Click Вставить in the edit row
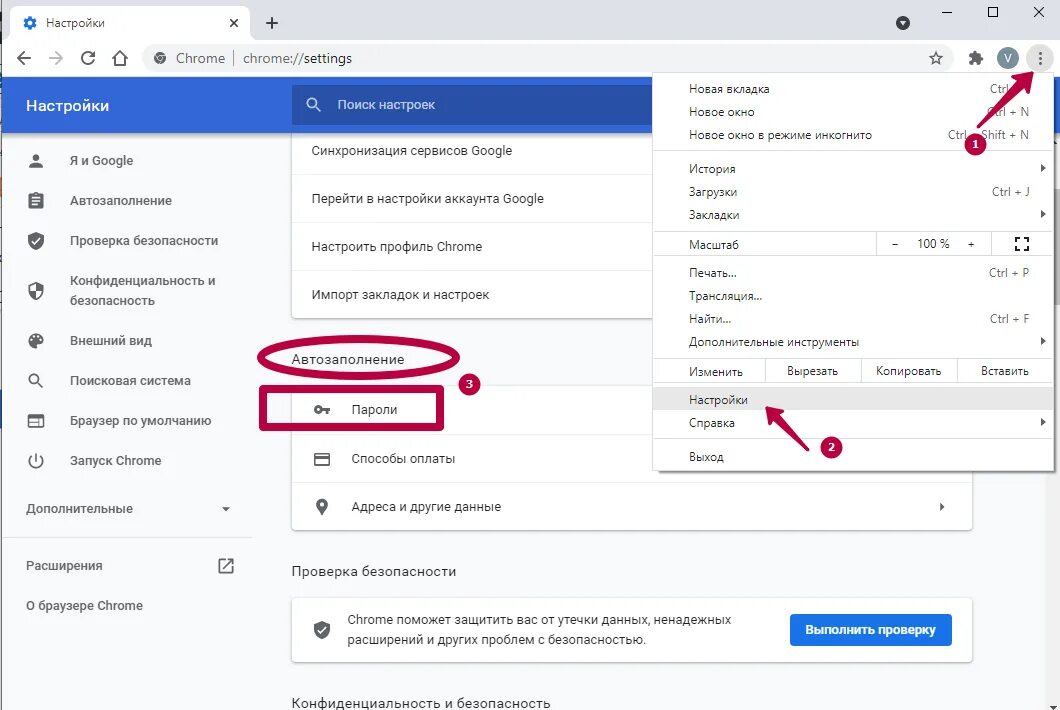Screen dimensions: 1060x710 1005,371
